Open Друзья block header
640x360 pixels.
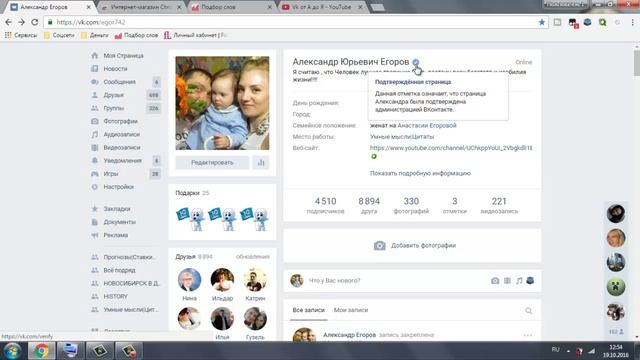point(194,257)
